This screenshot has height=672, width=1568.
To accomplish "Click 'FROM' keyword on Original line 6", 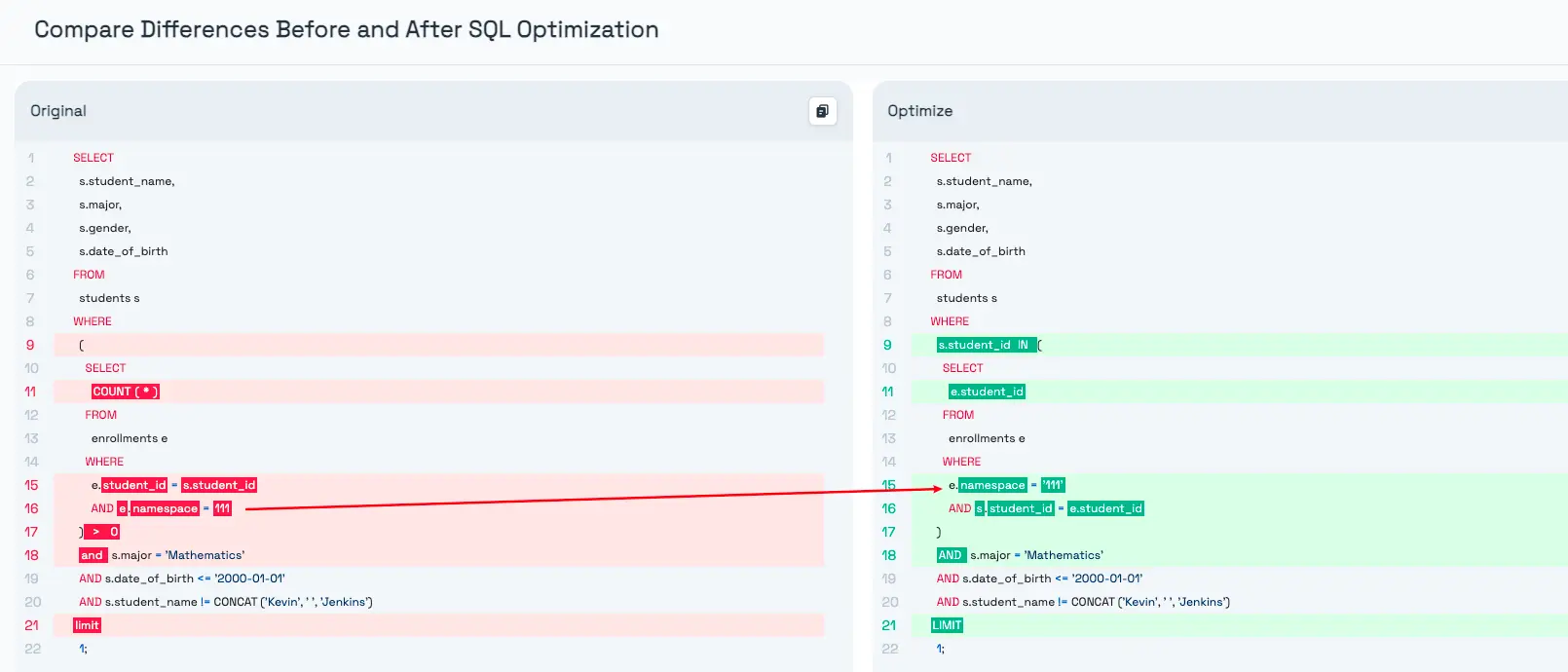I will [89, 275].
